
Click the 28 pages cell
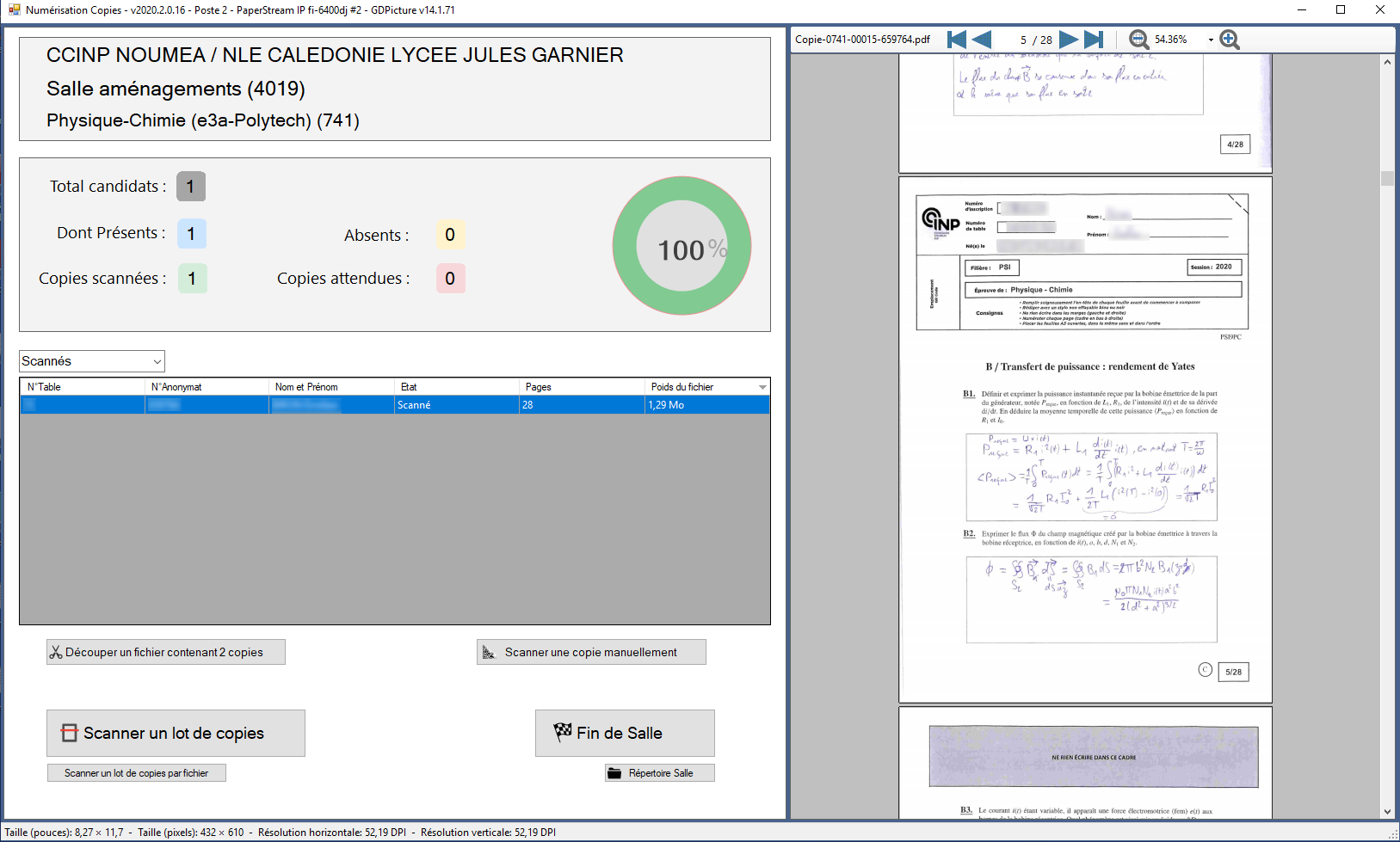click(x=583, y=405)
